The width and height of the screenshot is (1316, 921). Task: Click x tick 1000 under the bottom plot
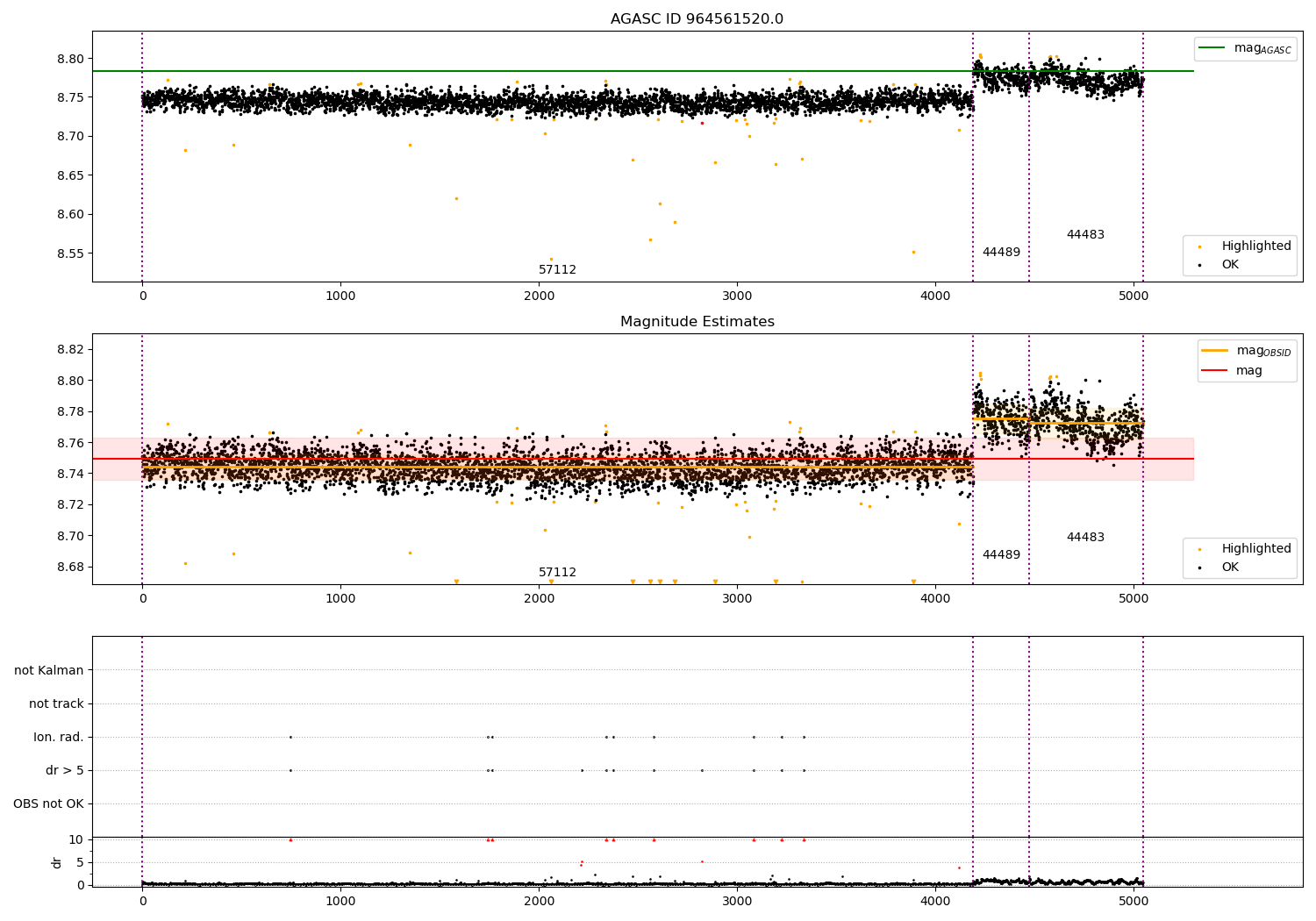[x=340, y=901]
